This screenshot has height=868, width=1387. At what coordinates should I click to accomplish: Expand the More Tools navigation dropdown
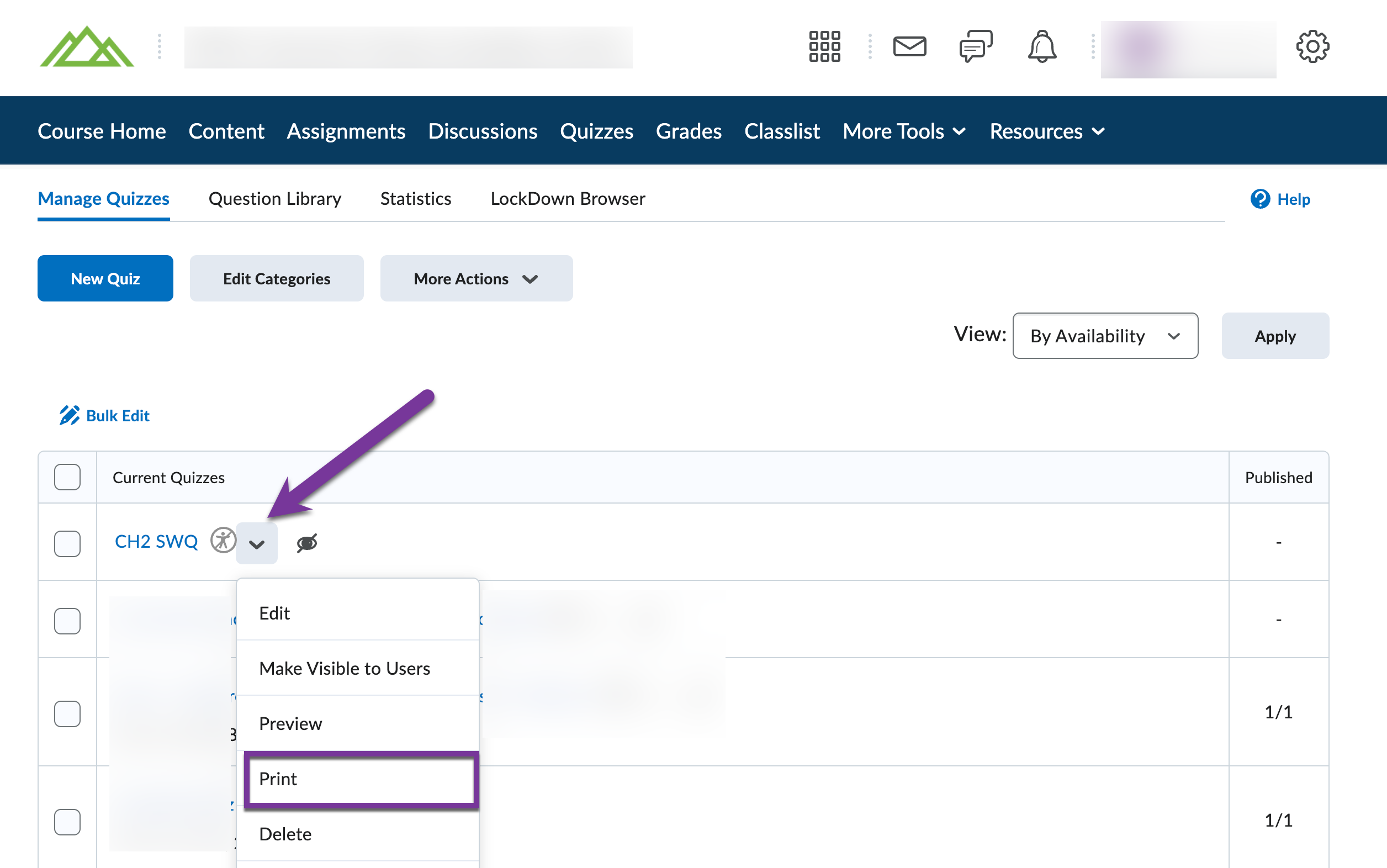click(x=904, y=131)
